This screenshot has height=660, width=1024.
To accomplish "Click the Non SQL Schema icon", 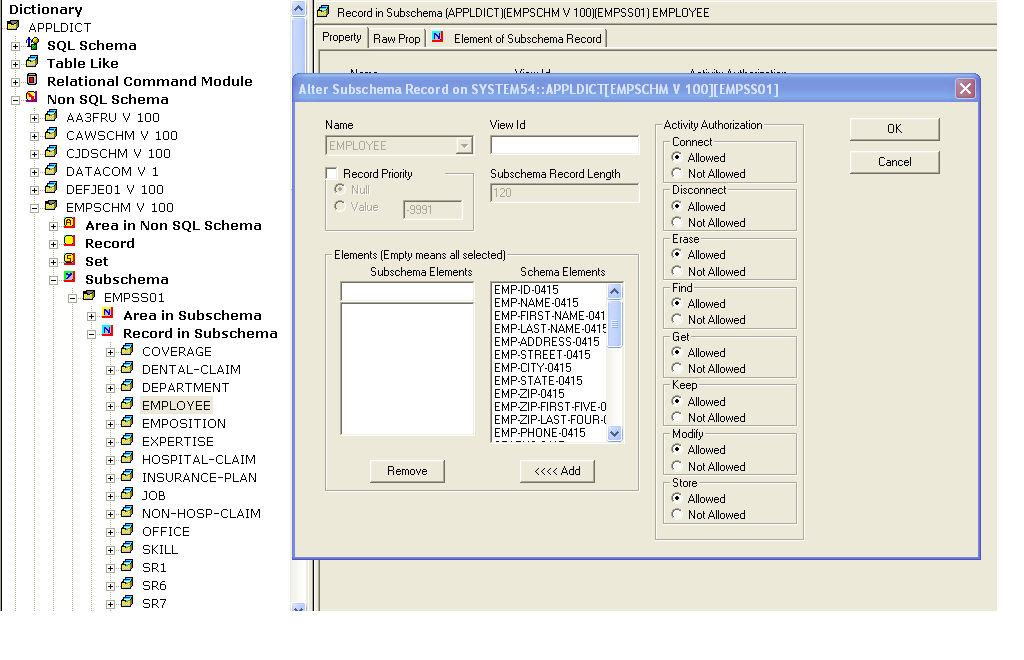I will tap(32, 99).
